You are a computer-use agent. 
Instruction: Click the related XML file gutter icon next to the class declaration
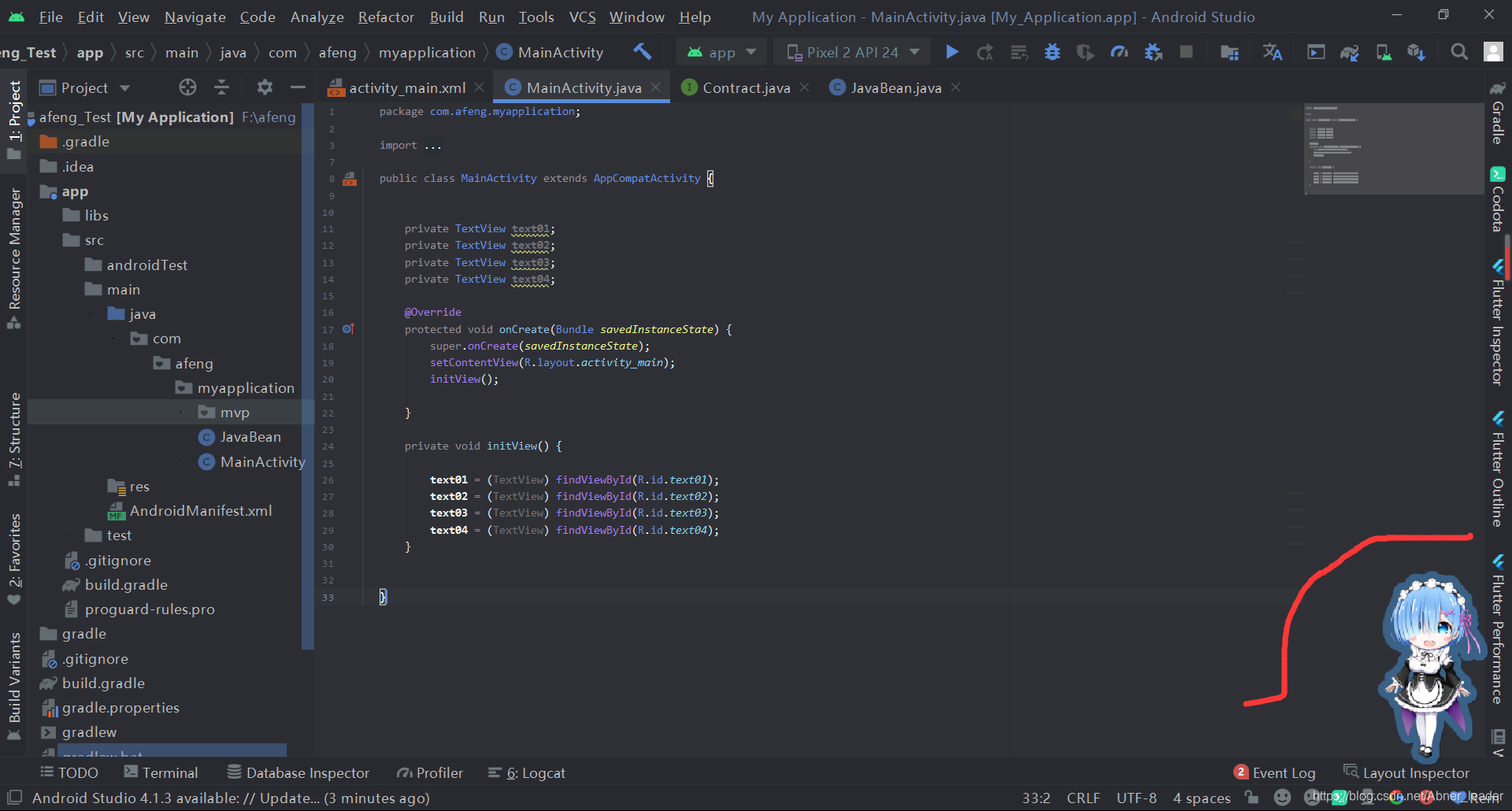pos(350,179)
